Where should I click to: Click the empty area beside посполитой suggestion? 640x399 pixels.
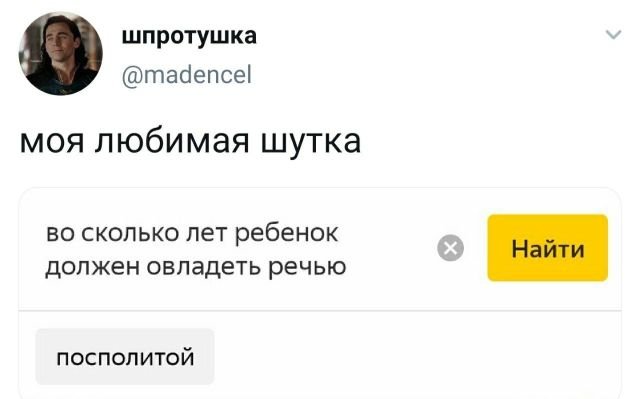pos(416,357)
